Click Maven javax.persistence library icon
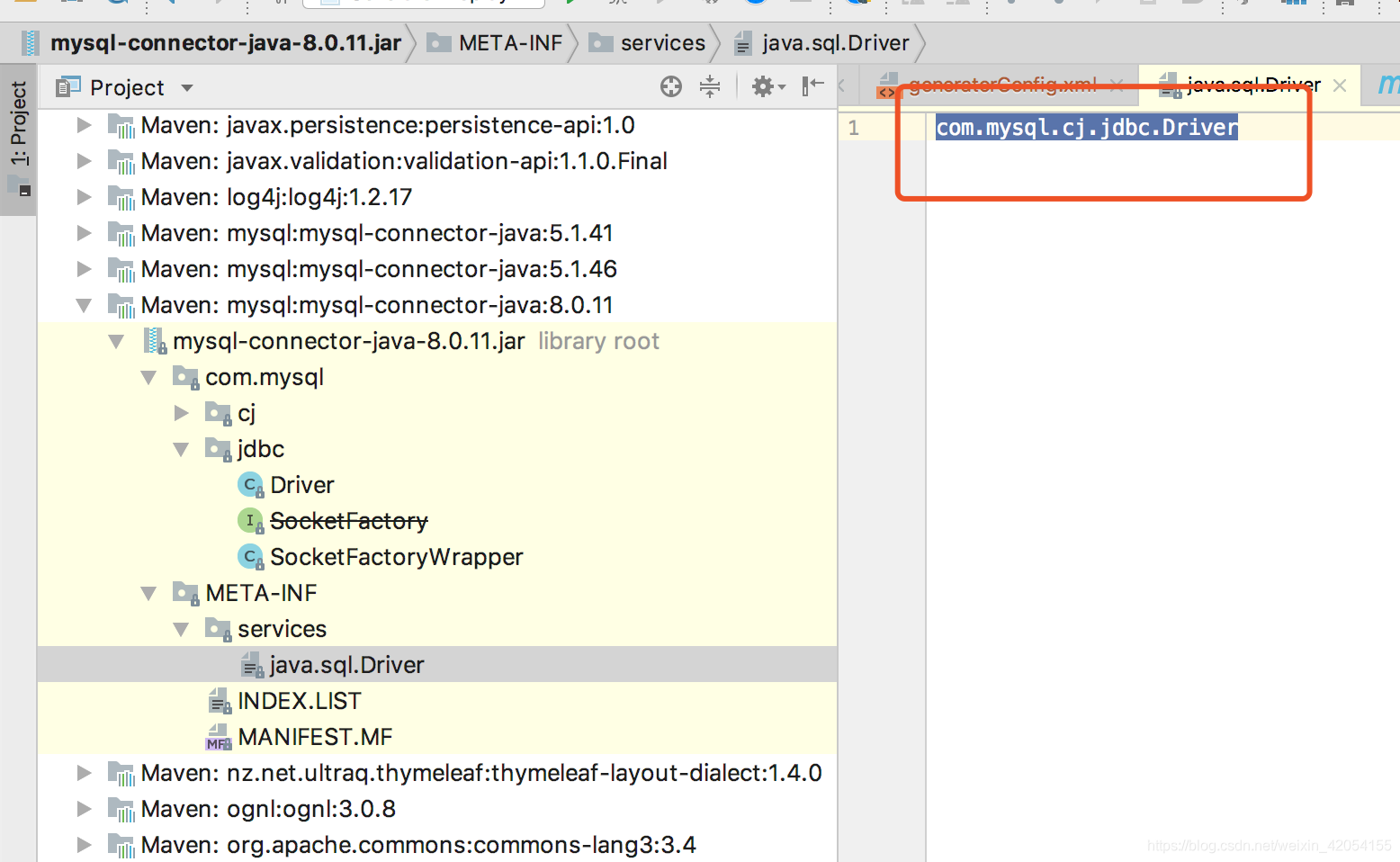 121,126
